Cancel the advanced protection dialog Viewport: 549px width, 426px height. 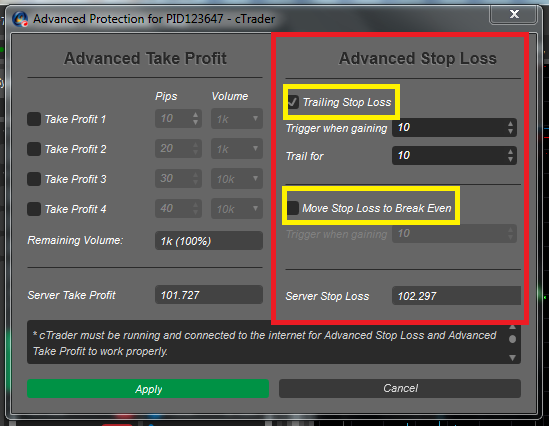400,389
